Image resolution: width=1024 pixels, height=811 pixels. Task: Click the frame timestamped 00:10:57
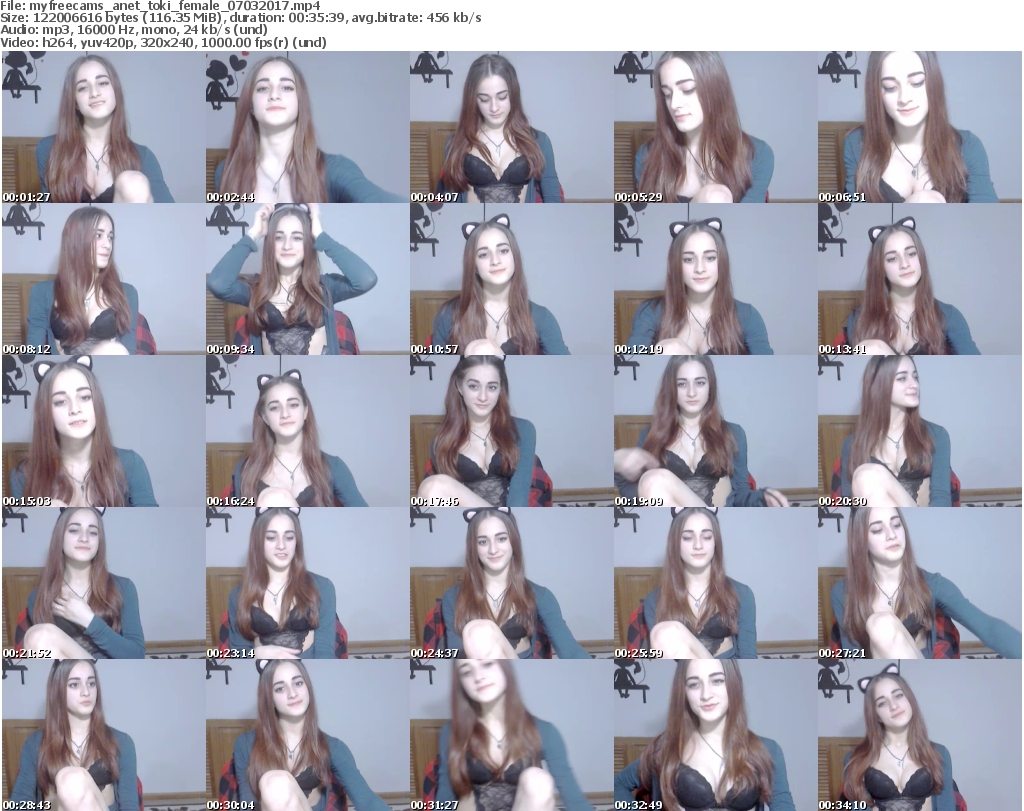(x=511, y=279)
